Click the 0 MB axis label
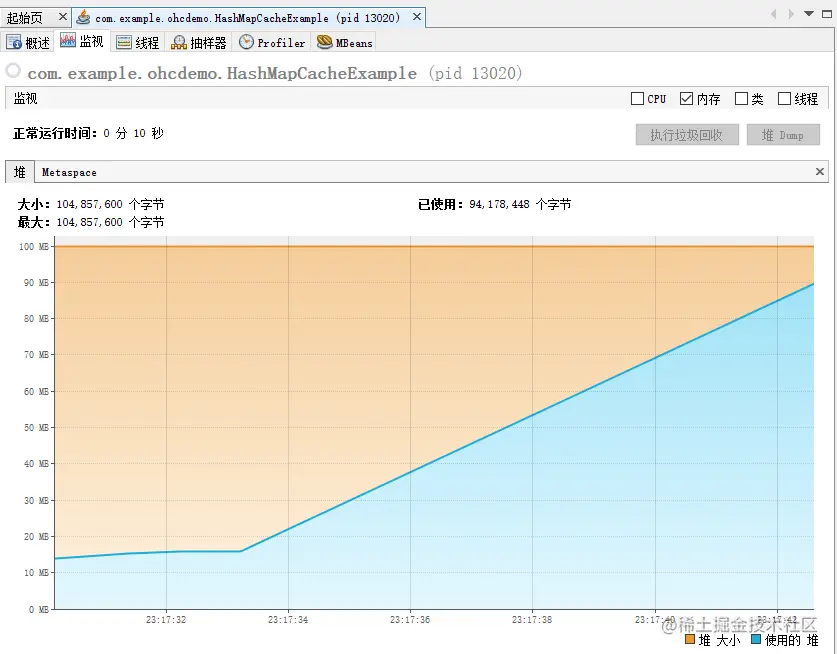 pos(39,609)
